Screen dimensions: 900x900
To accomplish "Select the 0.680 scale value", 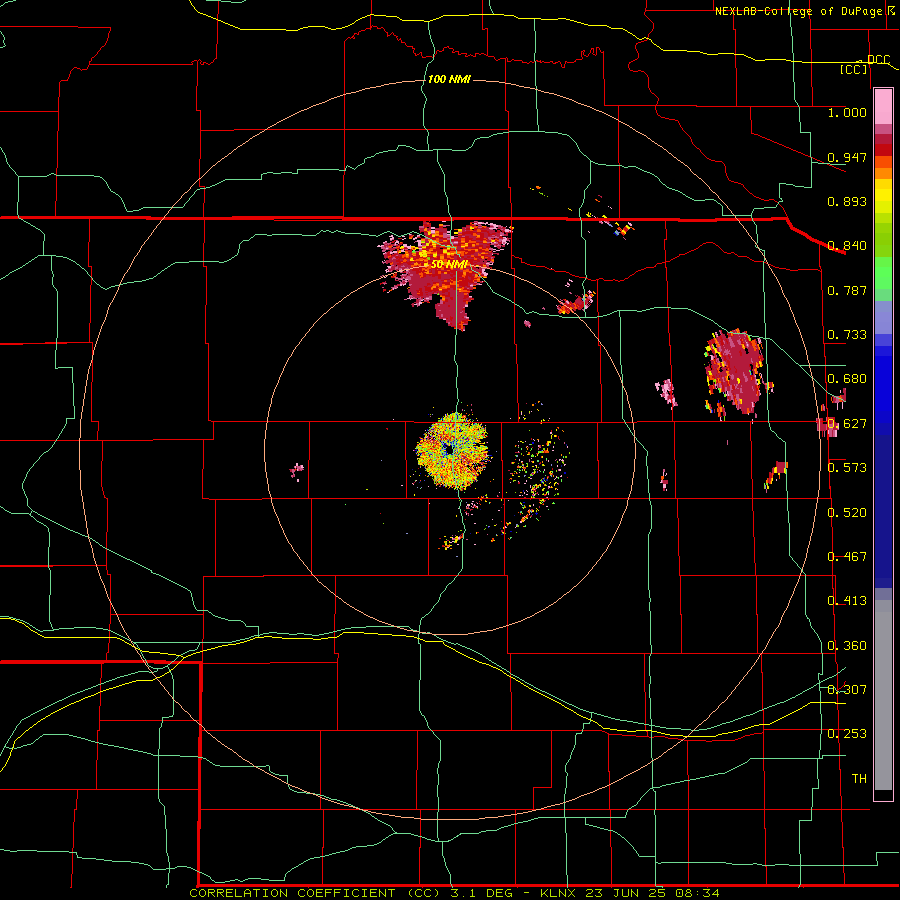I will [847, 379].
